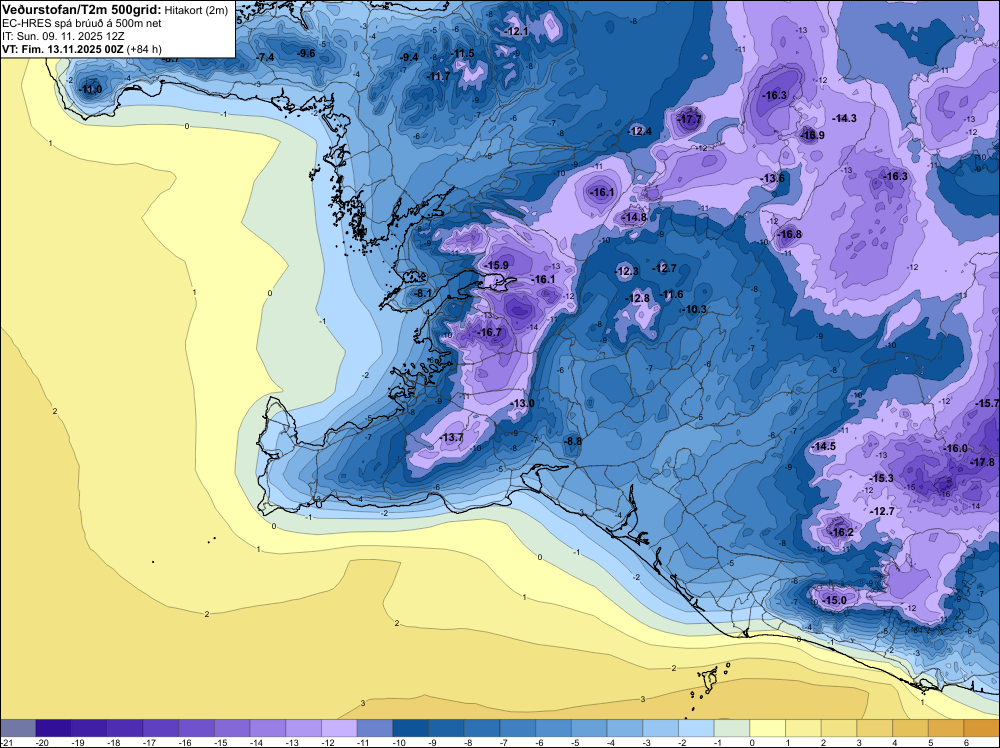Click the "VT: Fim. 13.11.2025 00Z (+84 h)" line
The height and width of the screenshot is (748, 1000).
[x=82, y=49]
